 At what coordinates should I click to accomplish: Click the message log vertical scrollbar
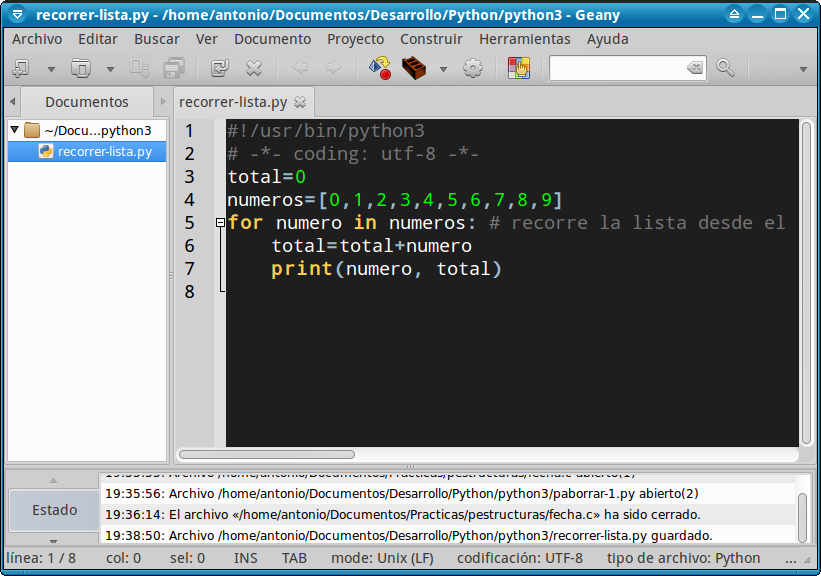803,517
